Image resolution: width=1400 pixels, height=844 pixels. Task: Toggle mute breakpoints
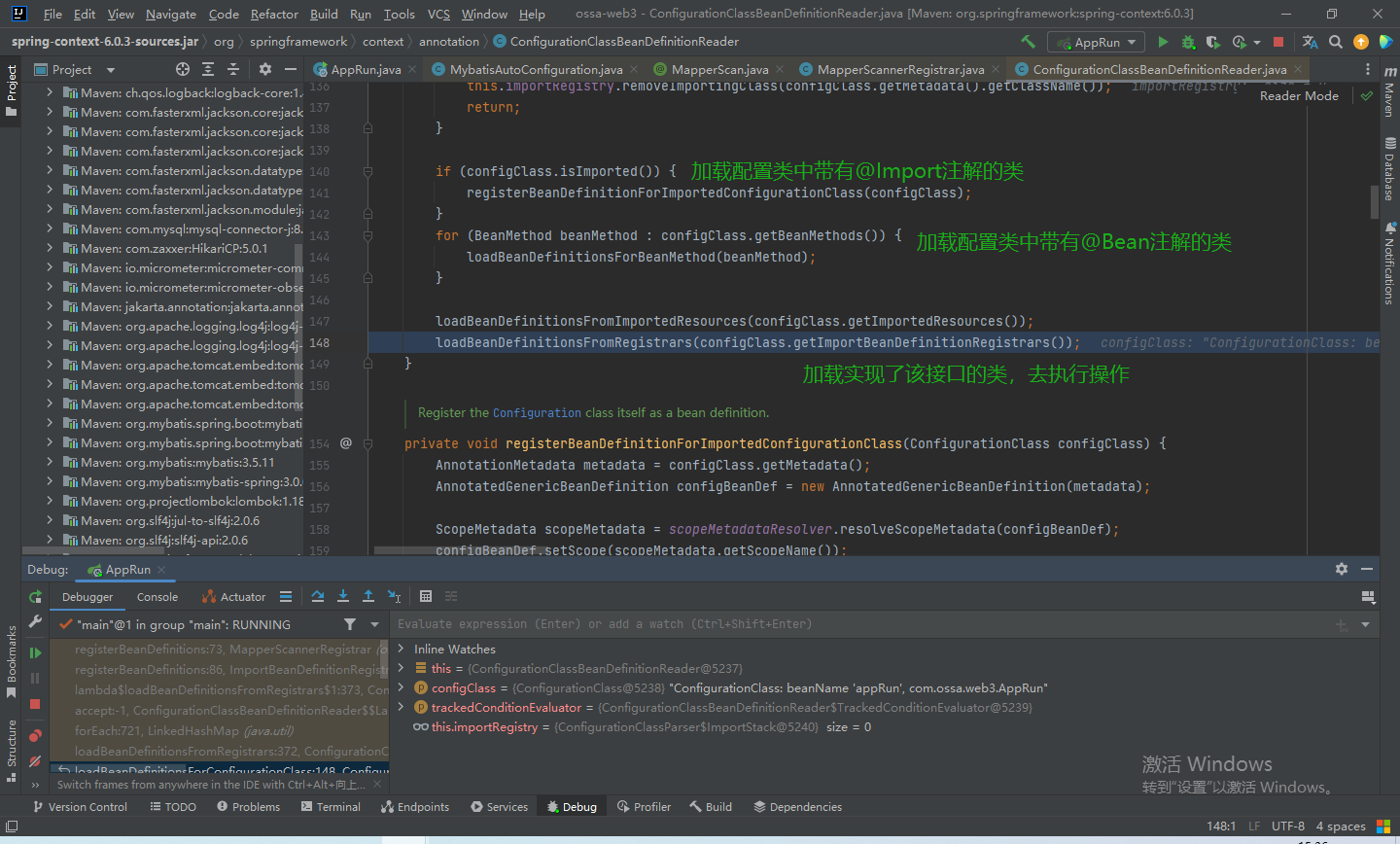(36, 761)
